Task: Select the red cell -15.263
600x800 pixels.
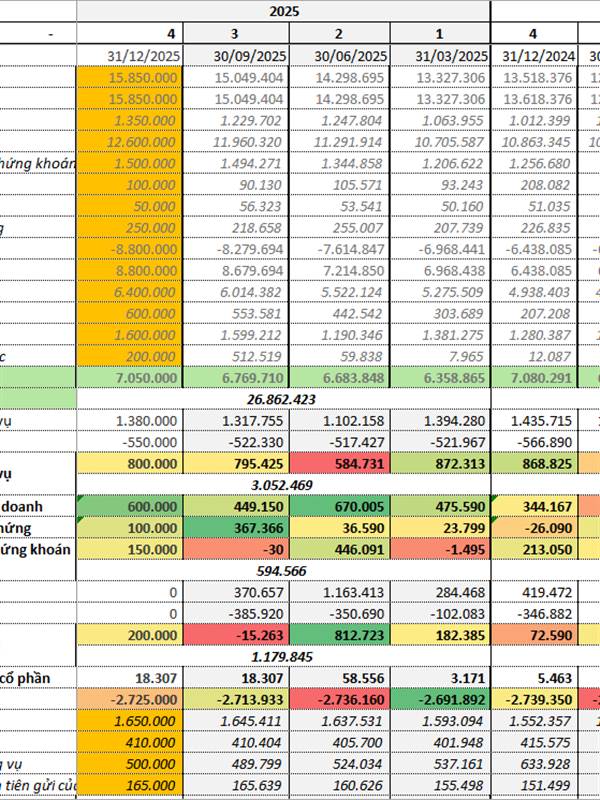Action: (236, 635)
